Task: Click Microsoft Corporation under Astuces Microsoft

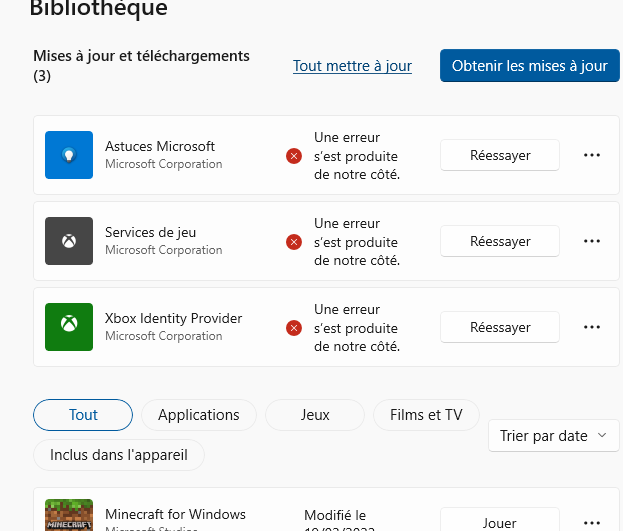Action: coord(163,164)
